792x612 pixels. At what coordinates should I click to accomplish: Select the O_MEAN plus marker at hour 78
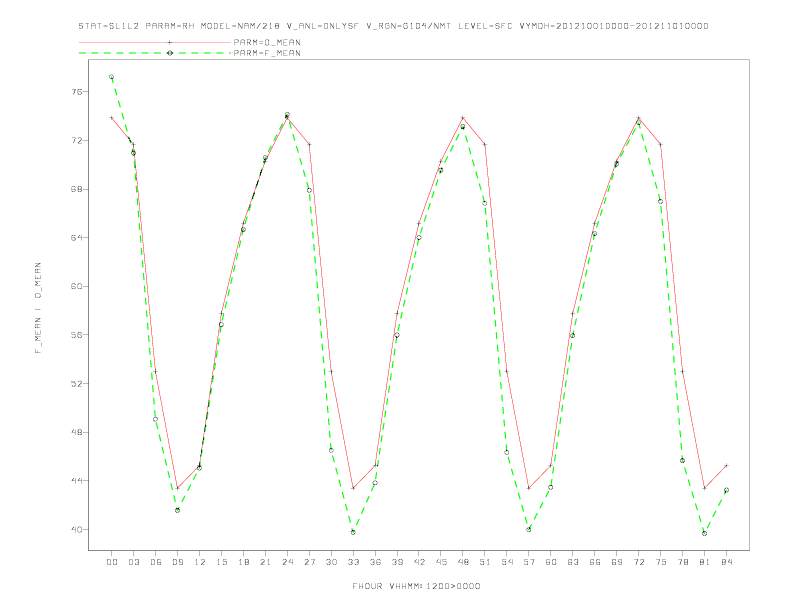682,372
